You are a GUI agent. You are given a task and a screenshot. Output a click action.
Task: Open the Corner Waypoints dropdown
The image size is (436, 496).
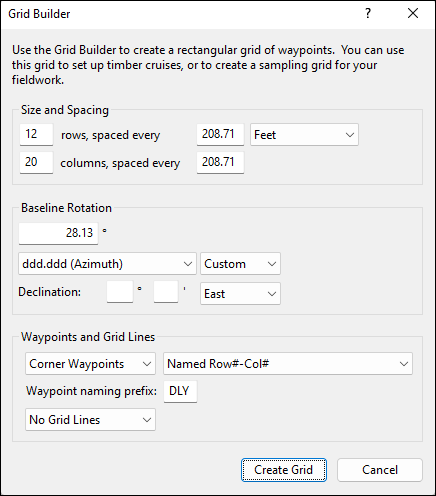[90, 364]
